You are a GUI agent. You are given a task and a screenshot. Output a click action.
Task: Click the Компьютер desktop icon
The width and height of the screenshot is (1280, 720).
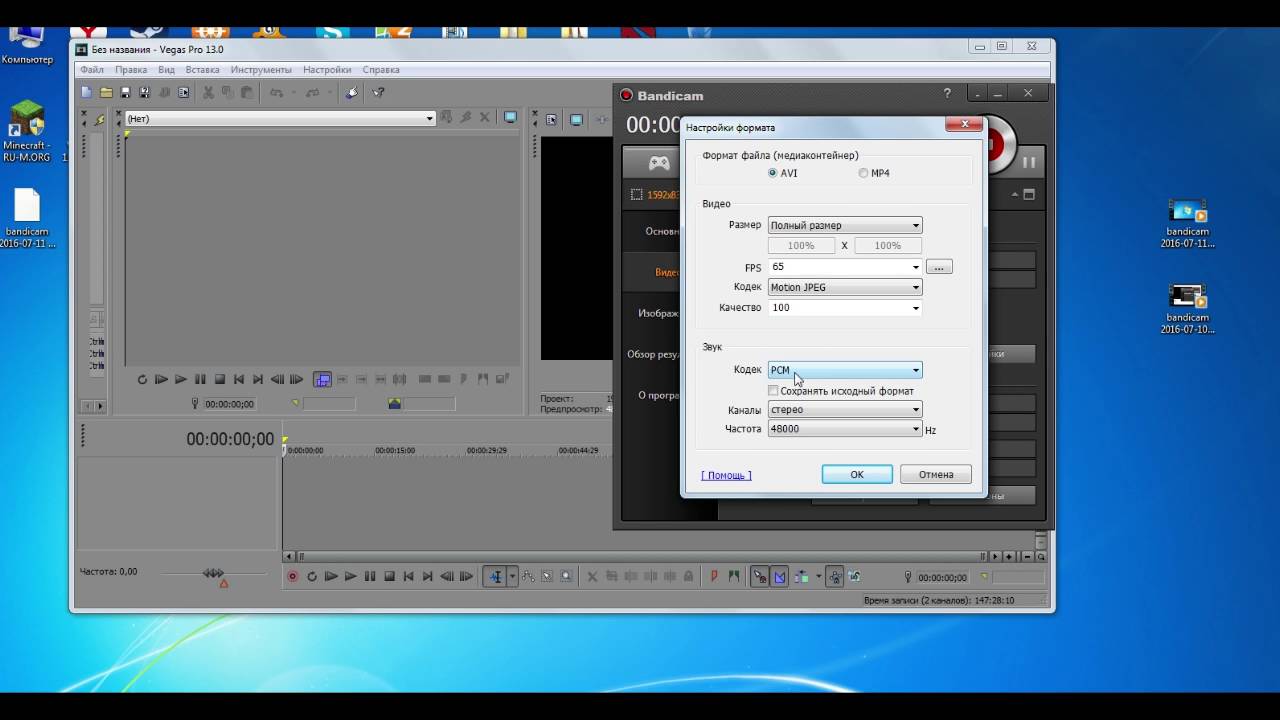click(27, 45)
